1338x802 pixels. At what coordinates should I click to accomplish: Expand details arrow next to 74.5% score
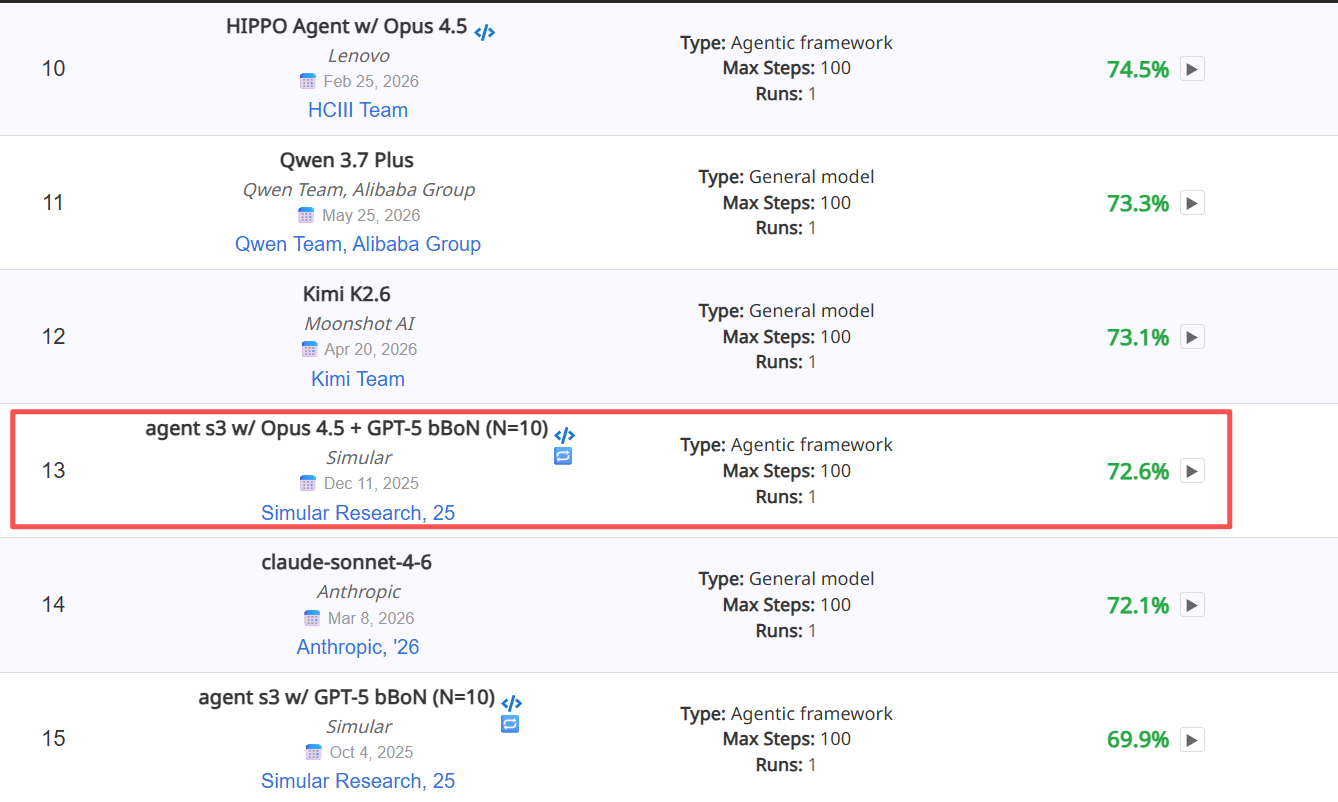click(x=1192, y=69)
